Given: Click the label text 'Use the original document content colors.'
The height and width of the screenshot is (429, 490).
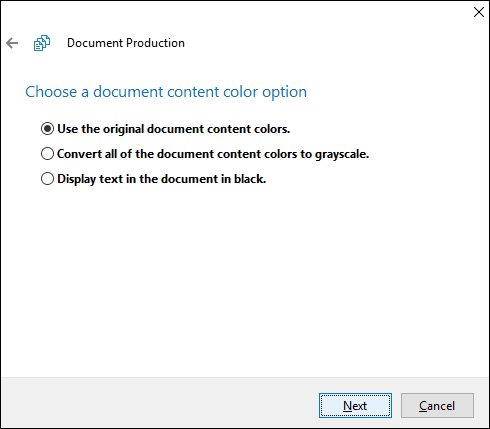Looking at the screenshot, I should coord(174,129).
